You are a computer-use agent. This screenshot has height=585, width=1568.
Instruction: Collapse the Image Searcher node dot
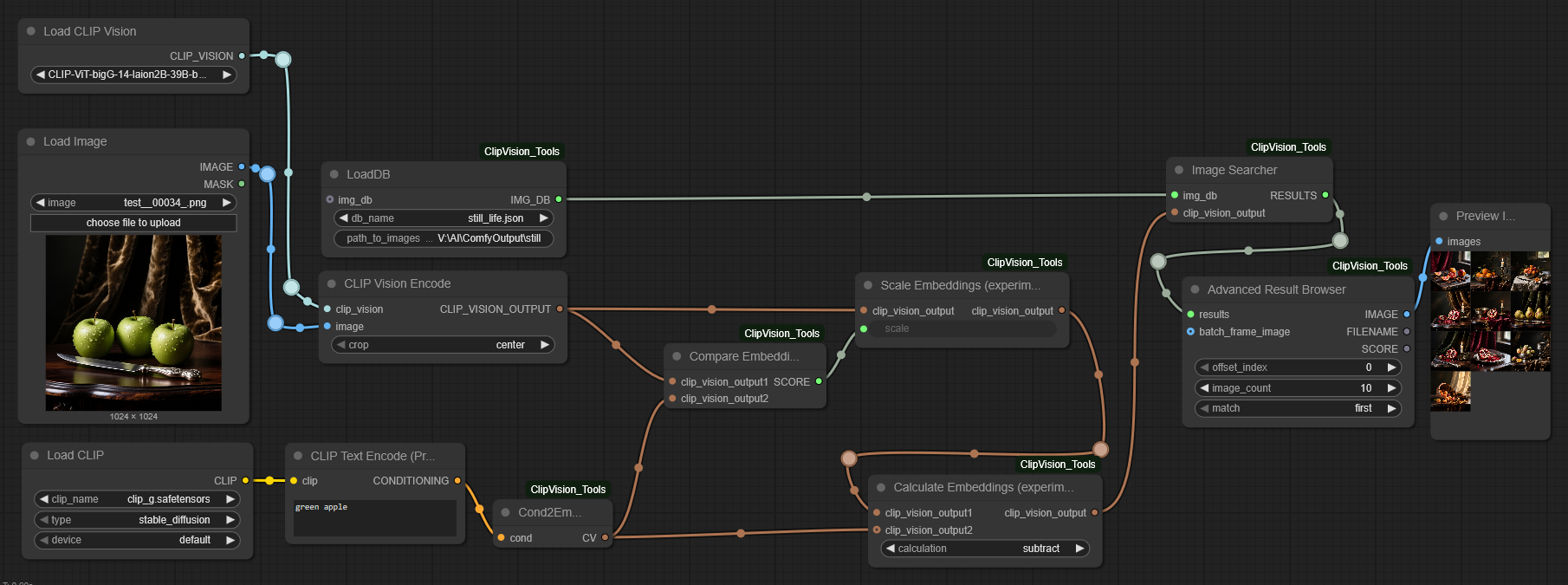point(1179,170)
